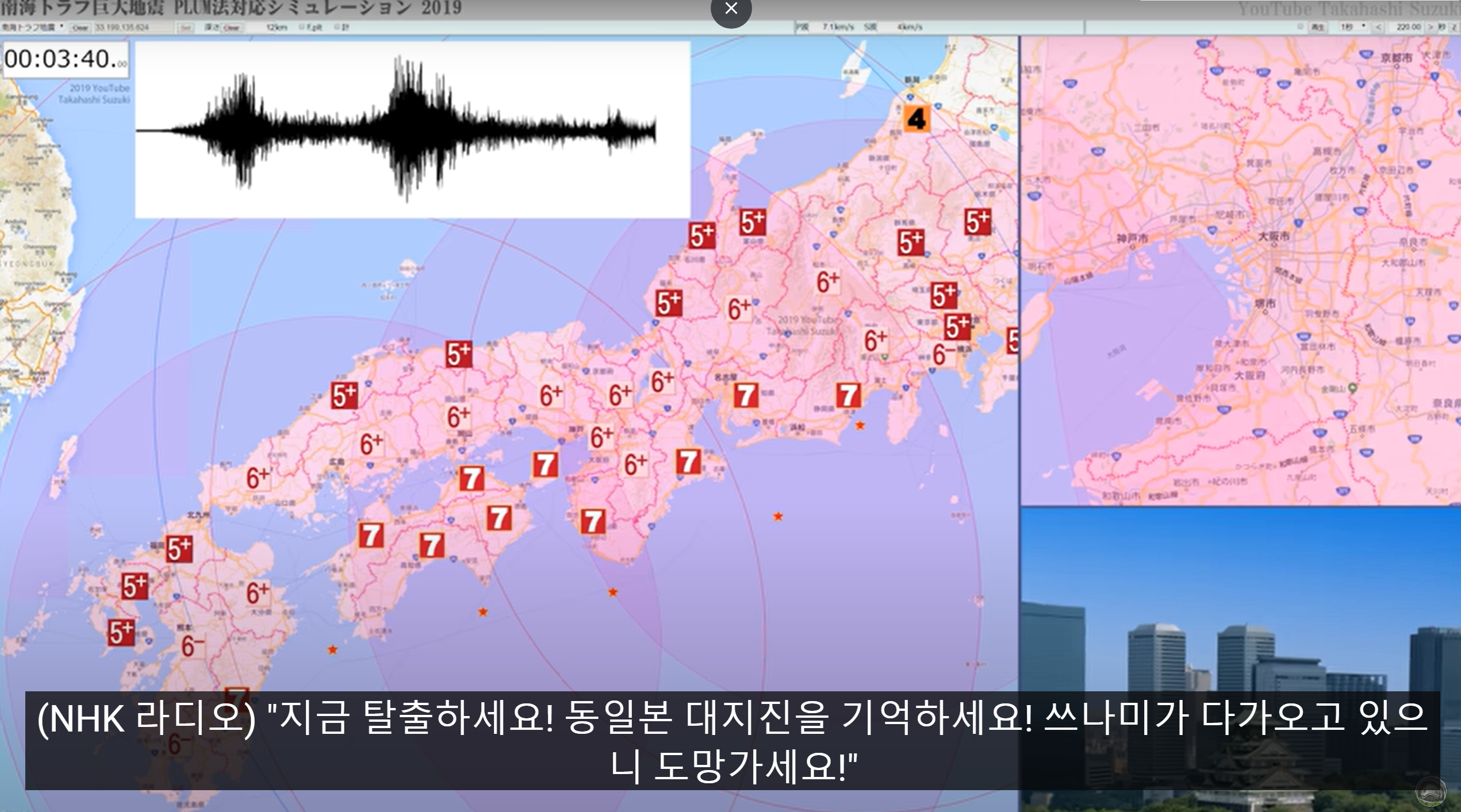Toggle the F.plt checkbox
Image resolution: width=1461 pixels, height=812 pixels.
click(302, 27)
